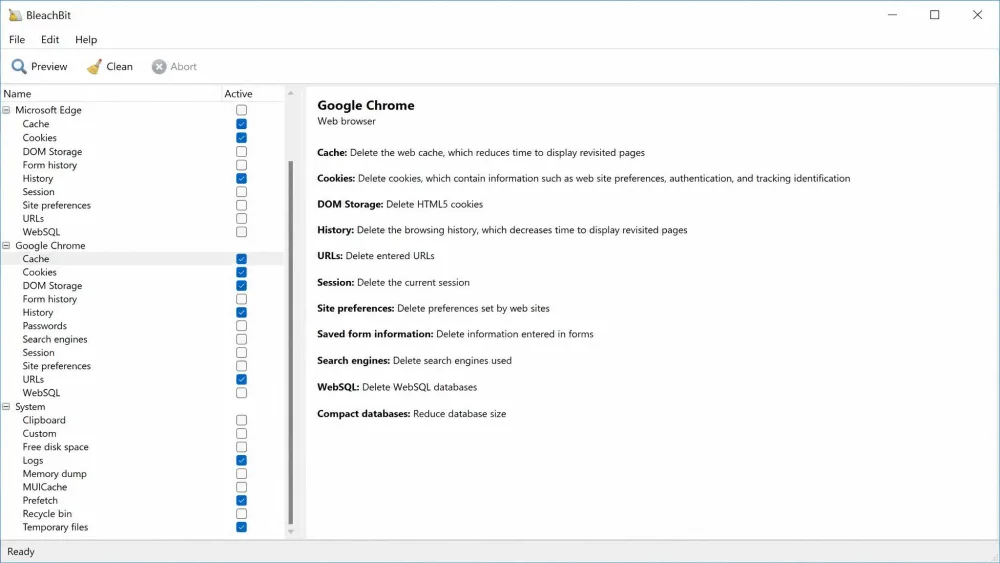Maximize the BleachBit window

934,15
